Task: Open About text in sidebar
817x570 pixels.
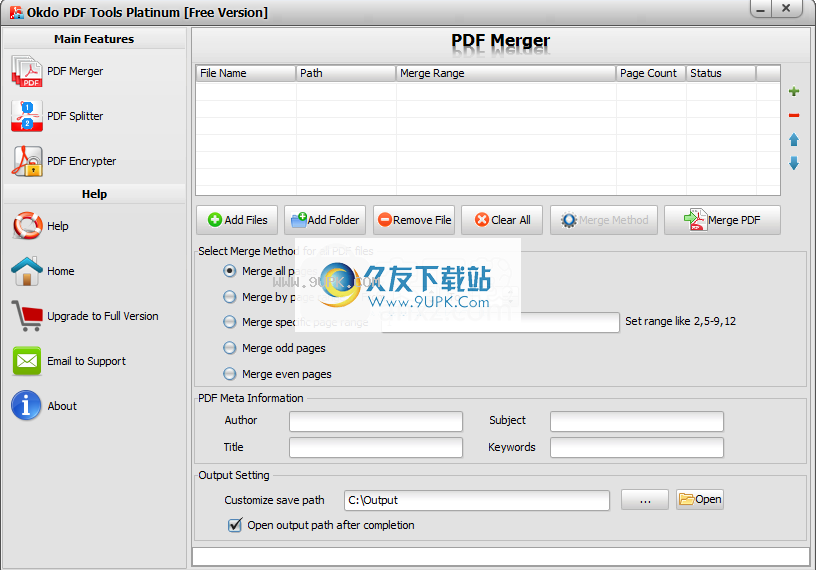Action: tap(62, 406)
